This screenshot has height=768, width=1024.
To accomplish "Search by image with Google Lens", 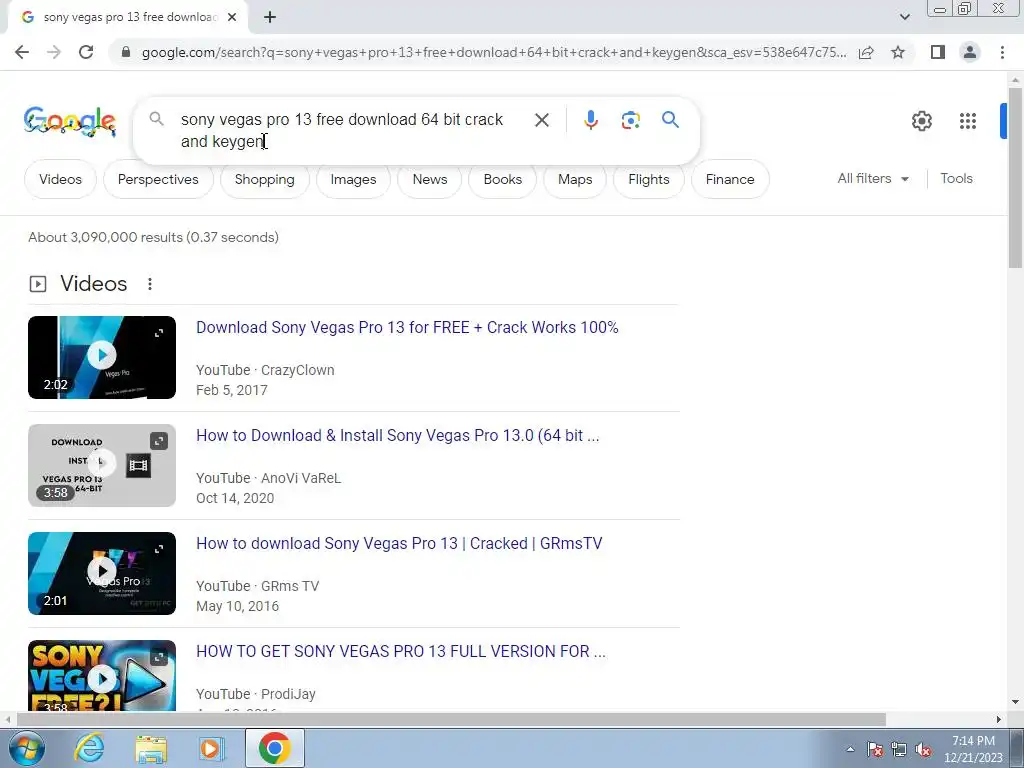I will (x=630, y=120).
